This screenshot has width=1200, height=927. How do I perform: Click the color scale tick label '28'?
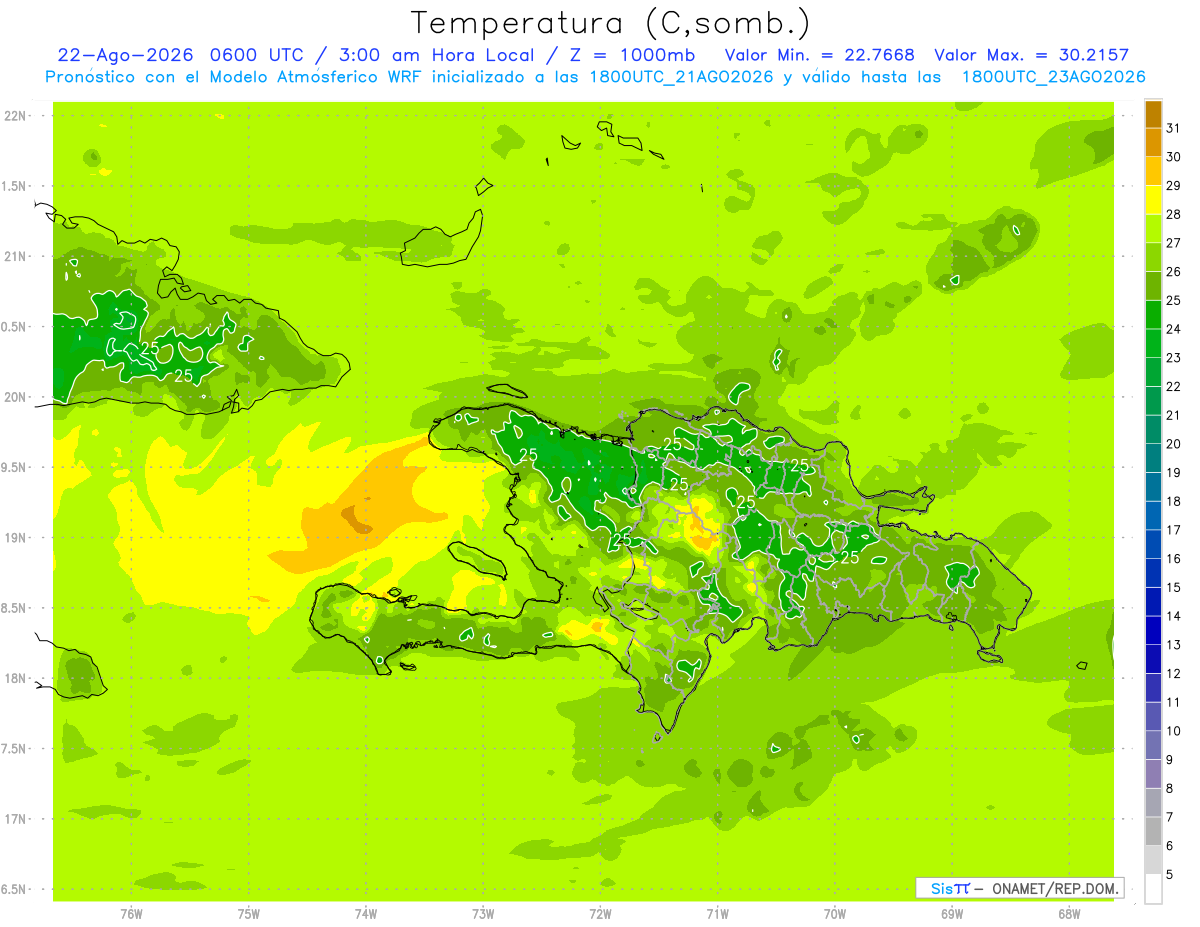(1174, 214)
